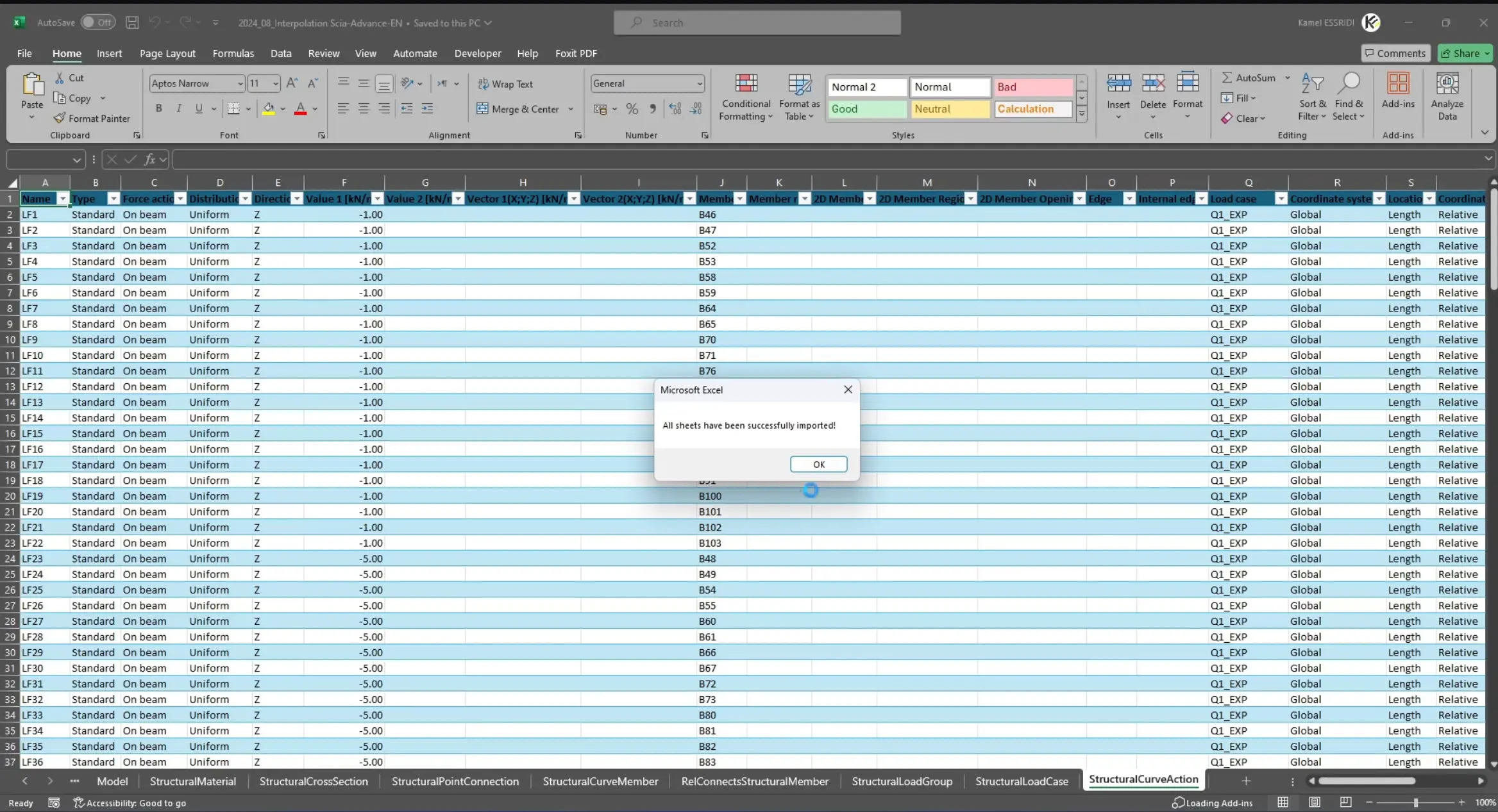Open the Home ribbon menu tab
The image size is (1498, 812).
click(66, 53)
